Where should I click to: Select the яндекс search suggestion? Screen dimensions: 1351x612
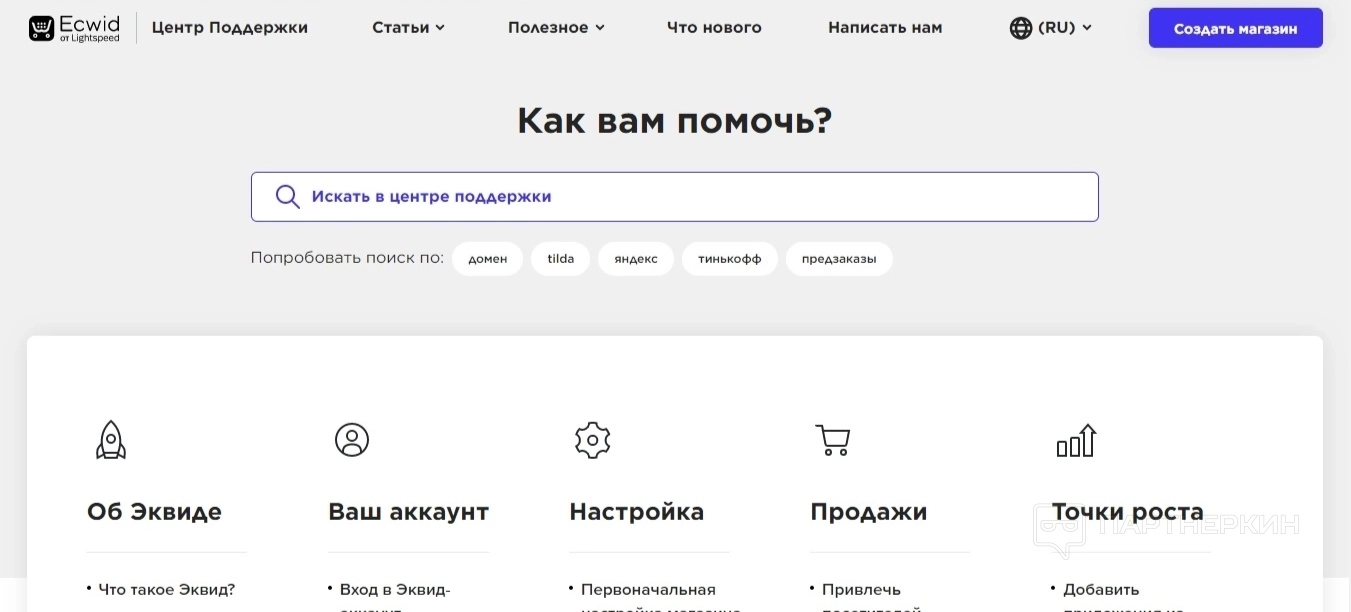coord(636,259)
